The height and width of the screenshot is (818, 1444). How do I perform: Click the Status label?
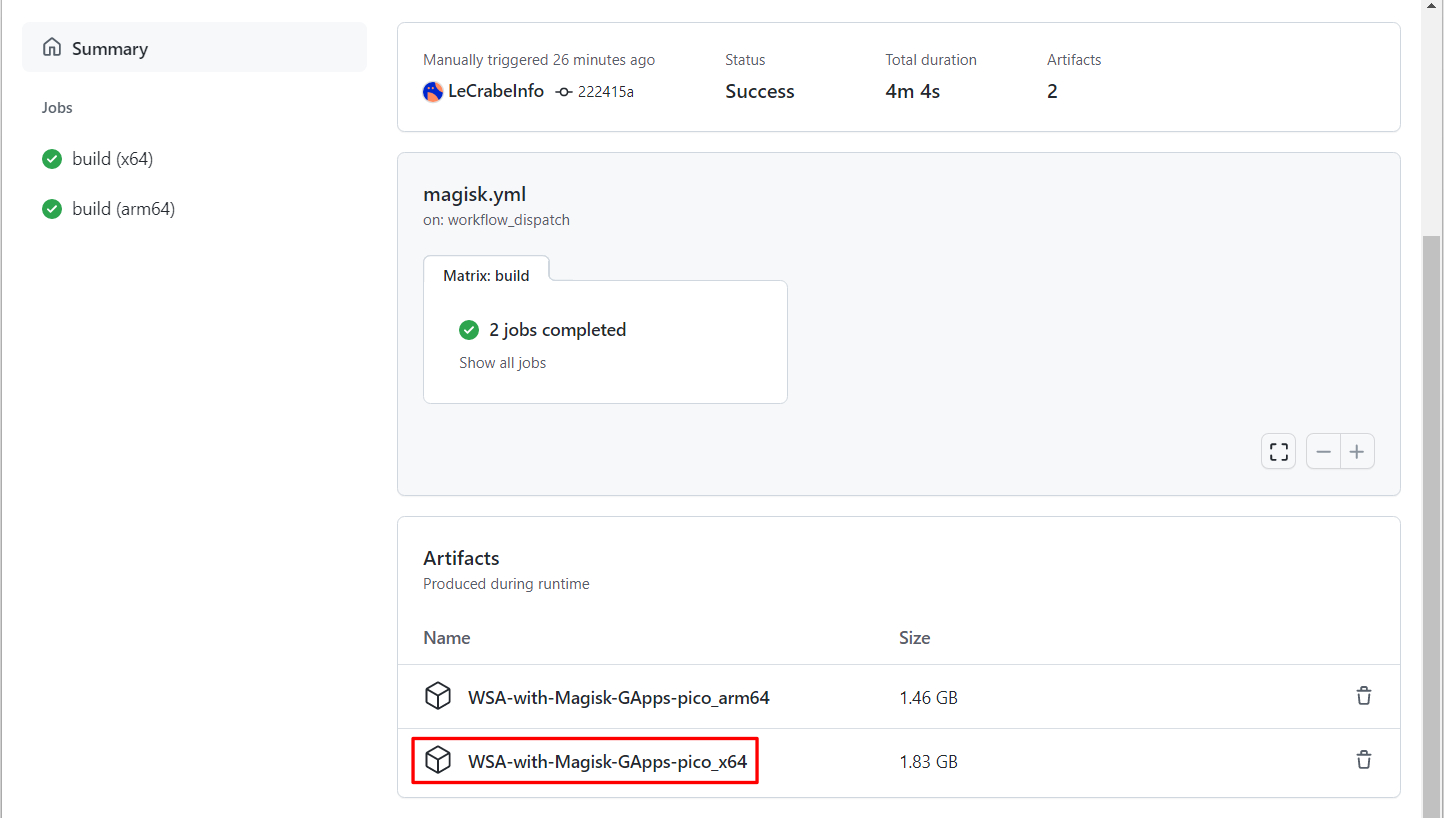point(745,60)
